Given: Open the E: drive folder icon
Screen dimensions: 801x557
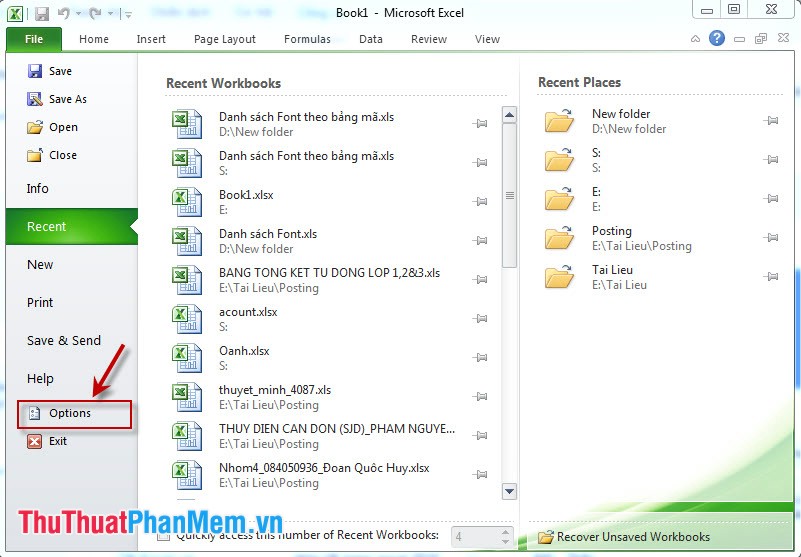Looking at the screenshot, I should 559,199.
